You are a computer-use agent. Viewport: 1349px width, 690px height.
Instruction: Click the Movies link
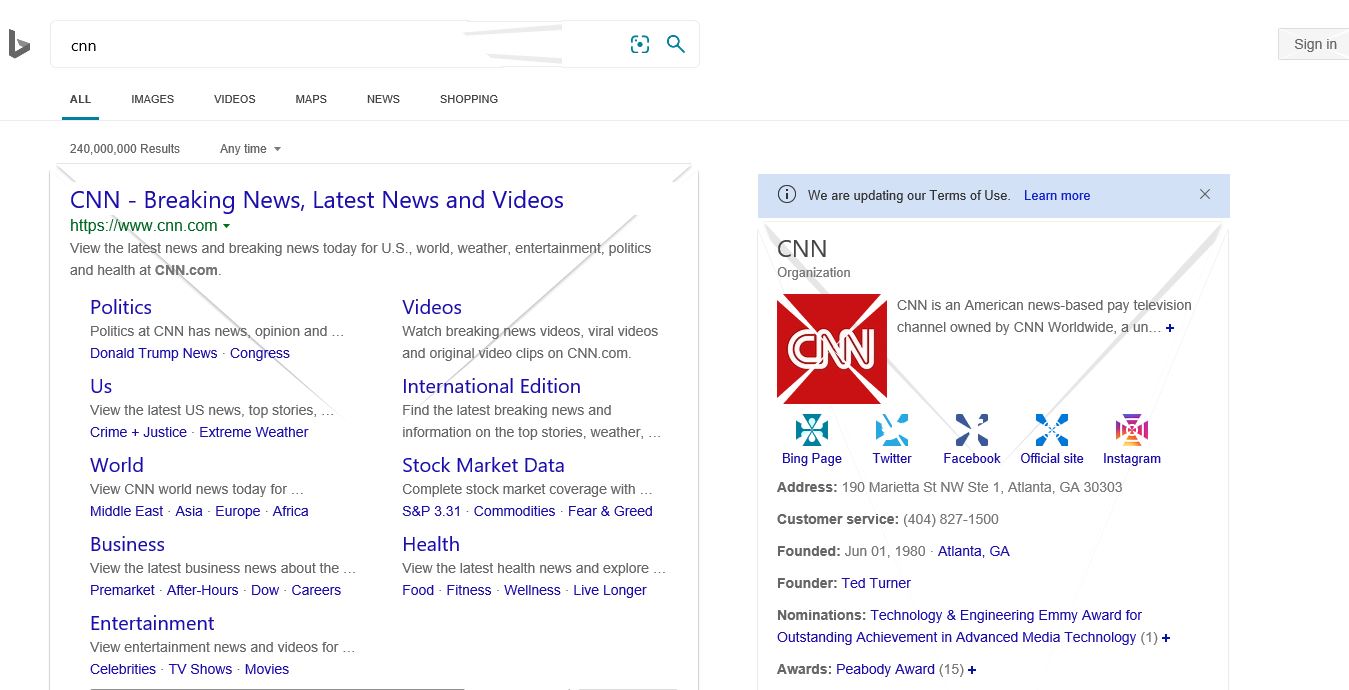[x=267, y=669]
